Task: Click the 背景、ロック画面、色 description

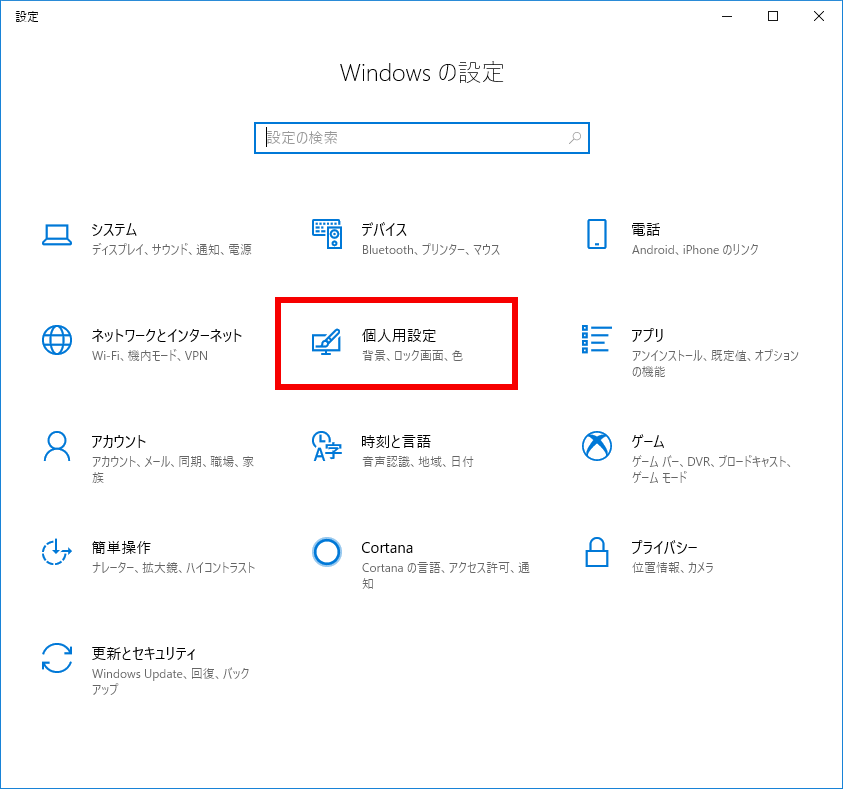Action: 412,355
